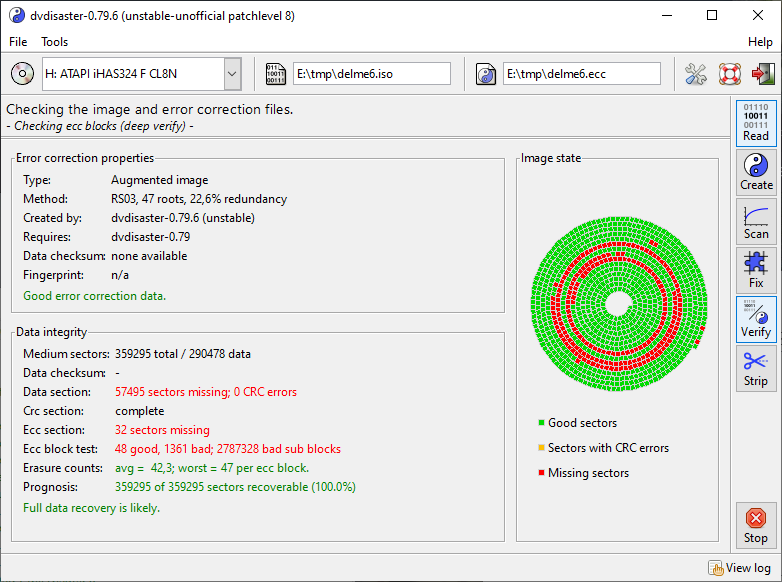Click the Verify button in sidebar
This screenshot has width=782, height=582.
point(756,318)
